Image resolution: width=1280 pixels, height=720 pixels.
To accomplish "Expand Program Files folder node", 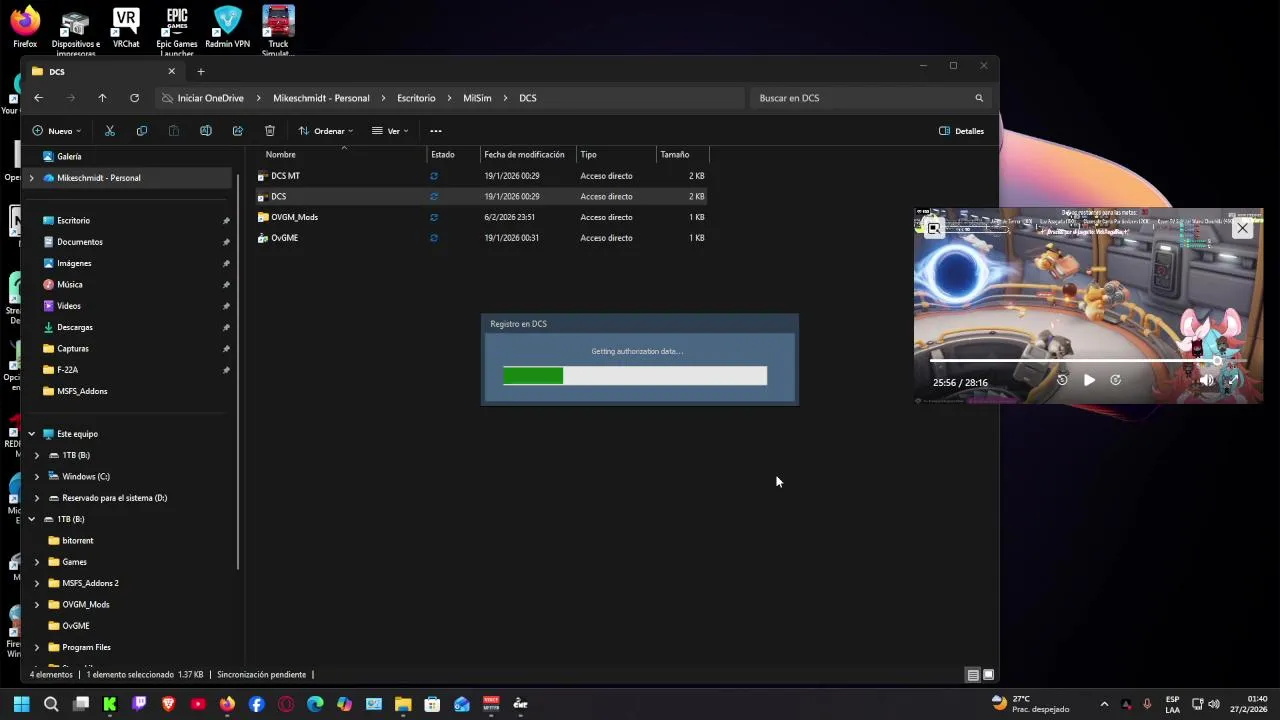I will pyautogui.click(x=37, y=648).
